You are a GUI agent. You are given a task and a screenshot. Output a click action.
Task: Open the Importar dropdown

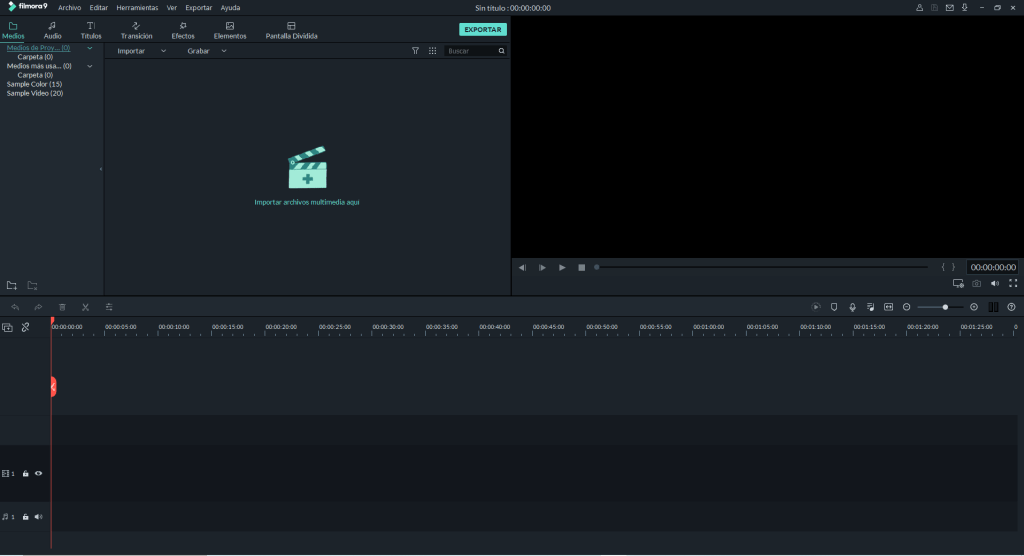(141, 51)
